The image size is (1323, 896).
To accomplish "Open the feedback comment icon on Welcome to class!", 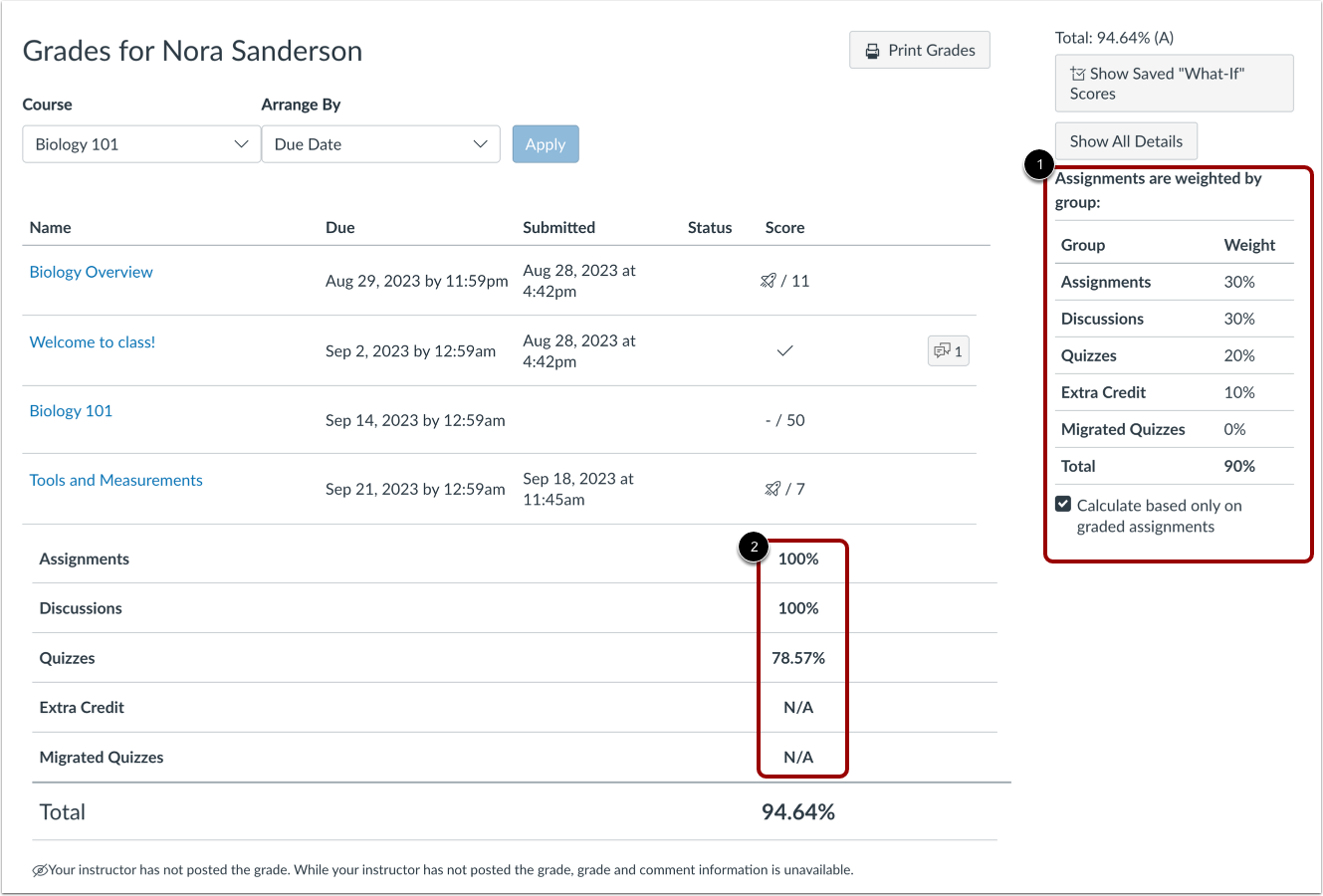I will 947,350.
